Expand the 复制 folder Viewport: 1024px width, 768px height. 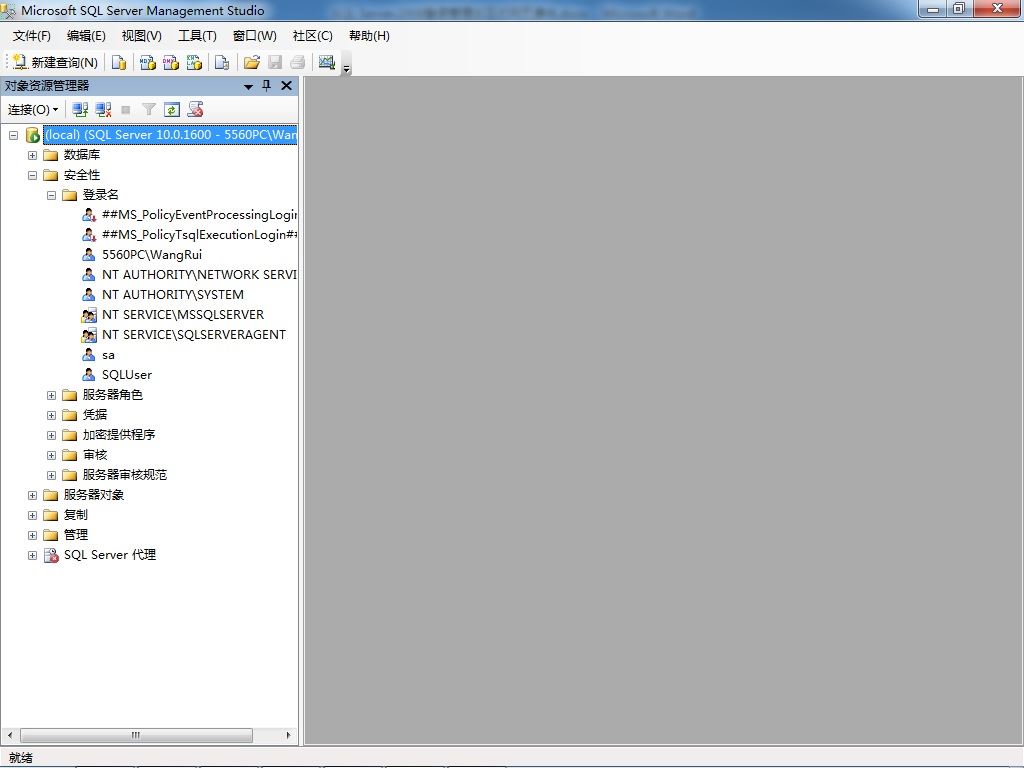point(32,515)
